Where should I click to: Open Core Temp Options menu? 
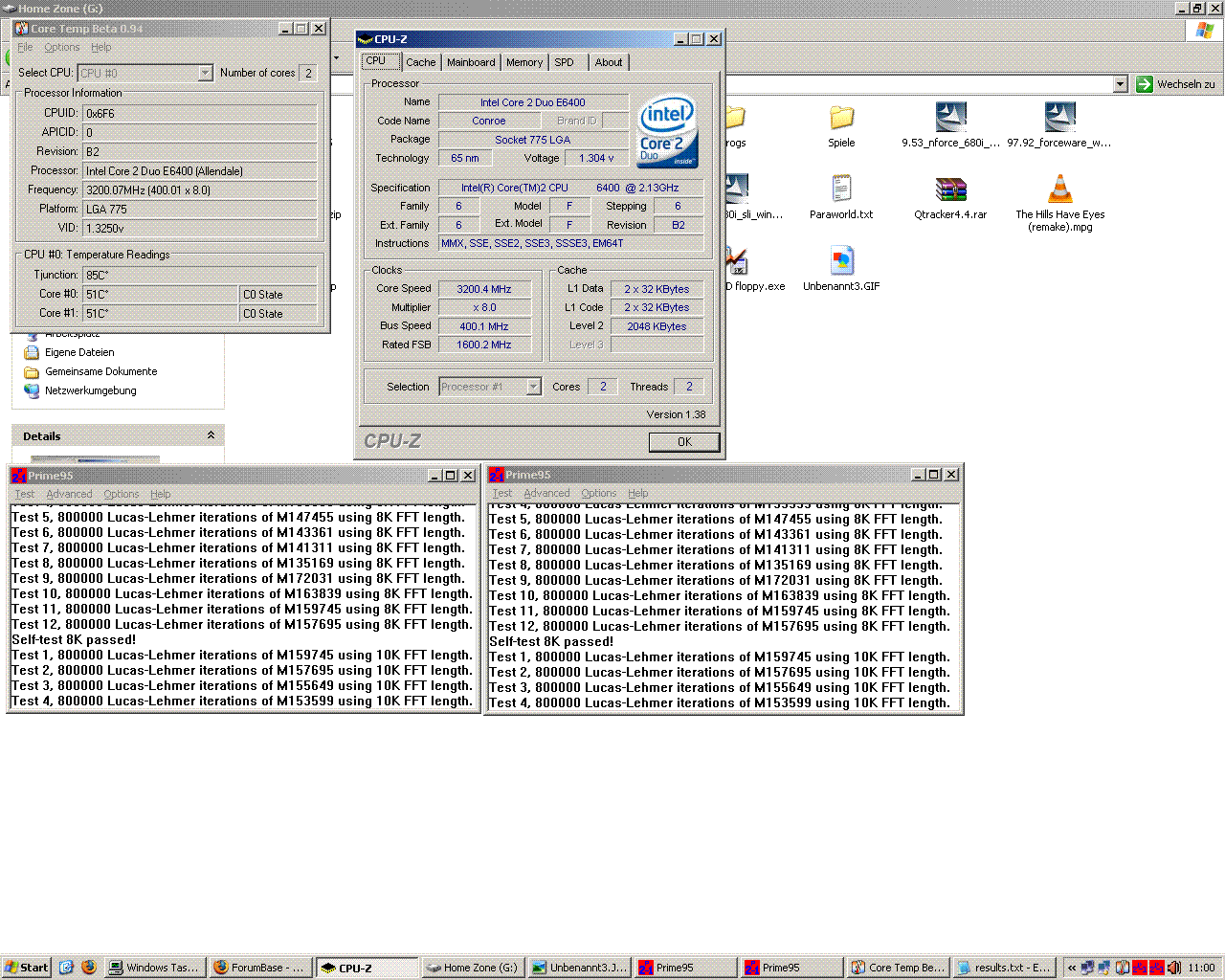62,47
